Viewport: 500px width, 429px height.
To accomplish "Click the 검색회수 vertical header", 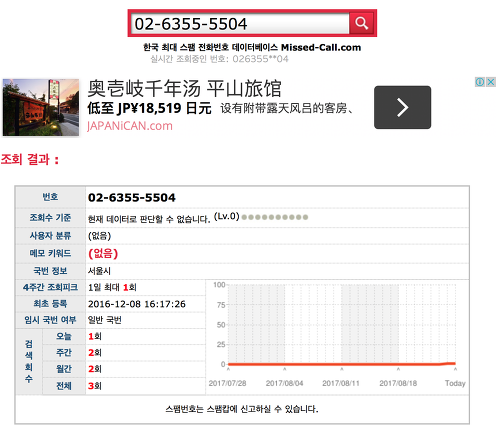I will click(29, 362).
